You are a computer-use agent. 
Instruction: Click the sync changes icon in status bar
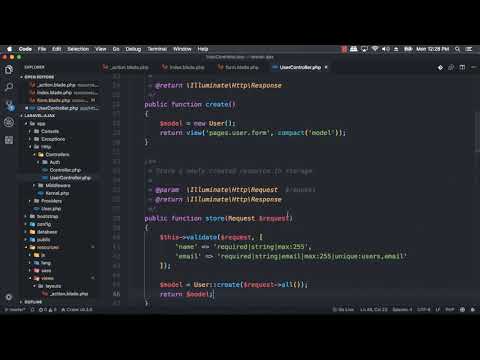point(32,310)
